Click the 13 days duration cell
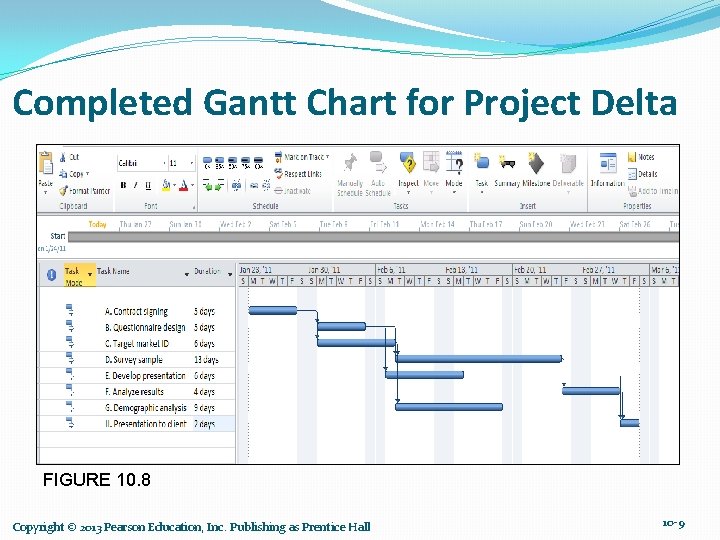The width and height of the screenshot is (720, 540). (206, 360)
